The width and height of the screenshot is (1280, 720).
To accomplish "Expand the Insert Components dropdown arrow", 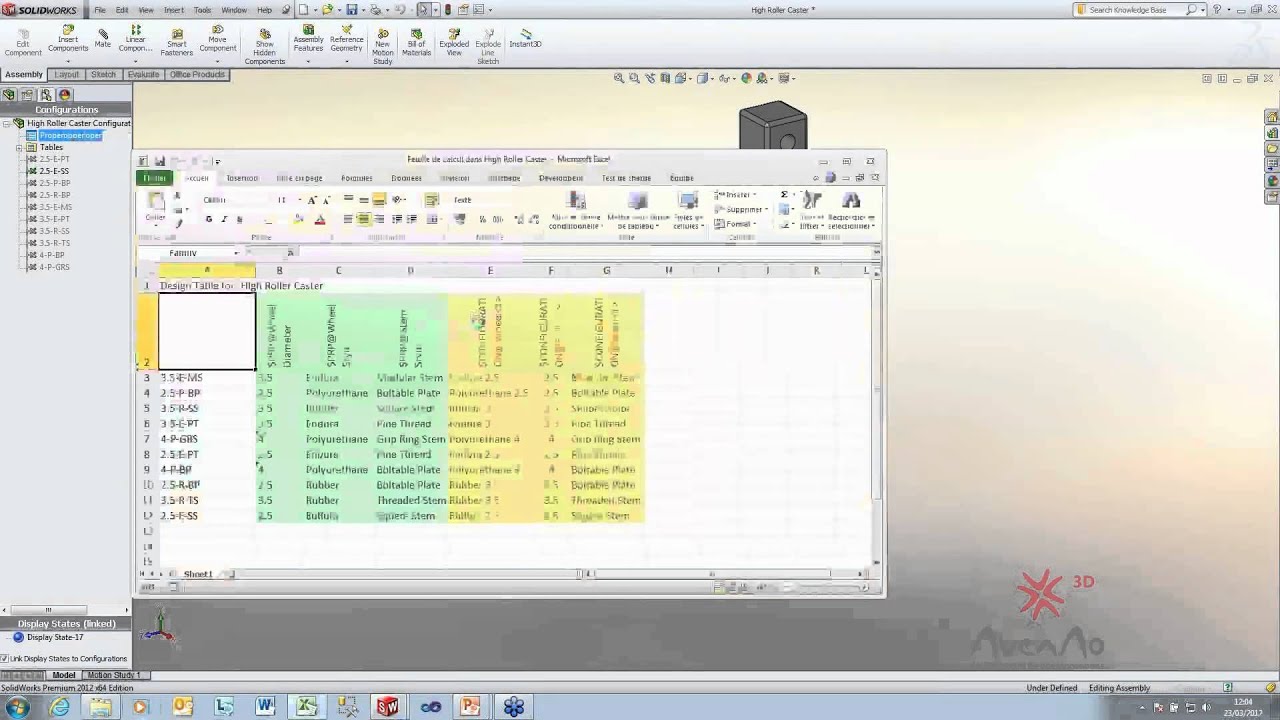I will pyautogui.click(x=68, y=61).
